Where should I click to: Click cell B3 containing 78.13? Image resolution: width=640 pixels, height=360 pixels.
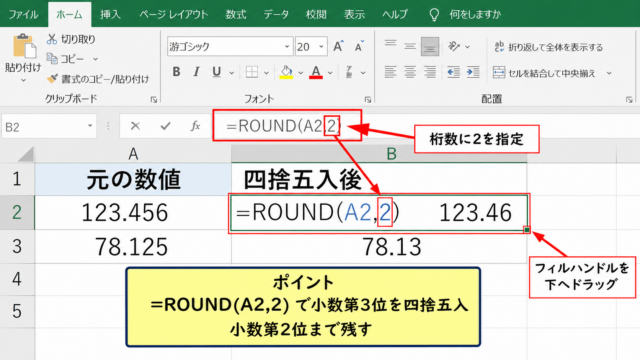(x=379, y=247)
